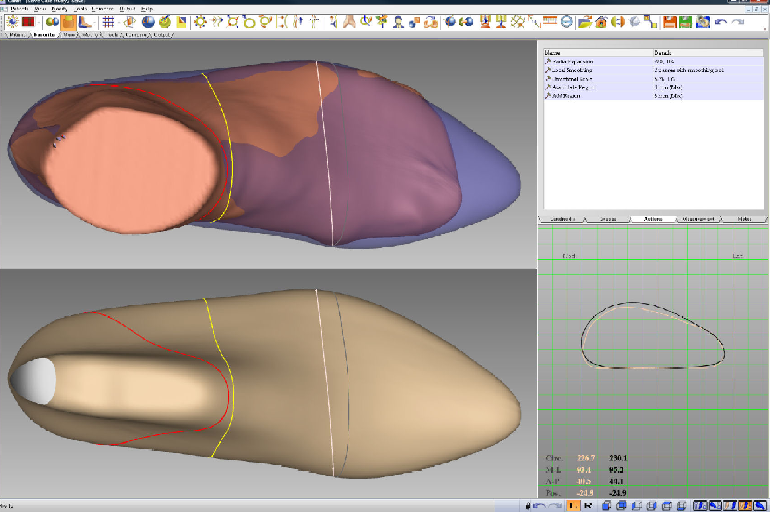This screenshot has height=512, width=773.
Task: Click the house icon in toolbar
Action: 601,21
